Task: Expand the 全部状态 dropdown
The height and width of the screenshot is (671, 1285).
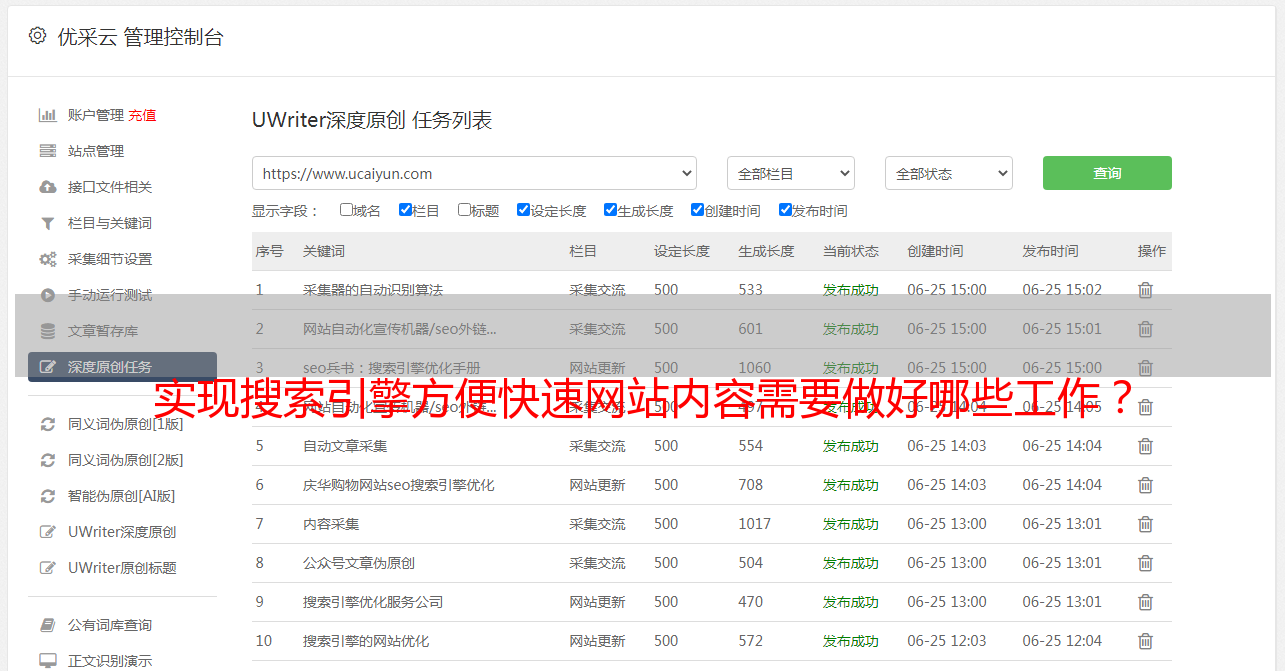Action: tap(949, 173)
